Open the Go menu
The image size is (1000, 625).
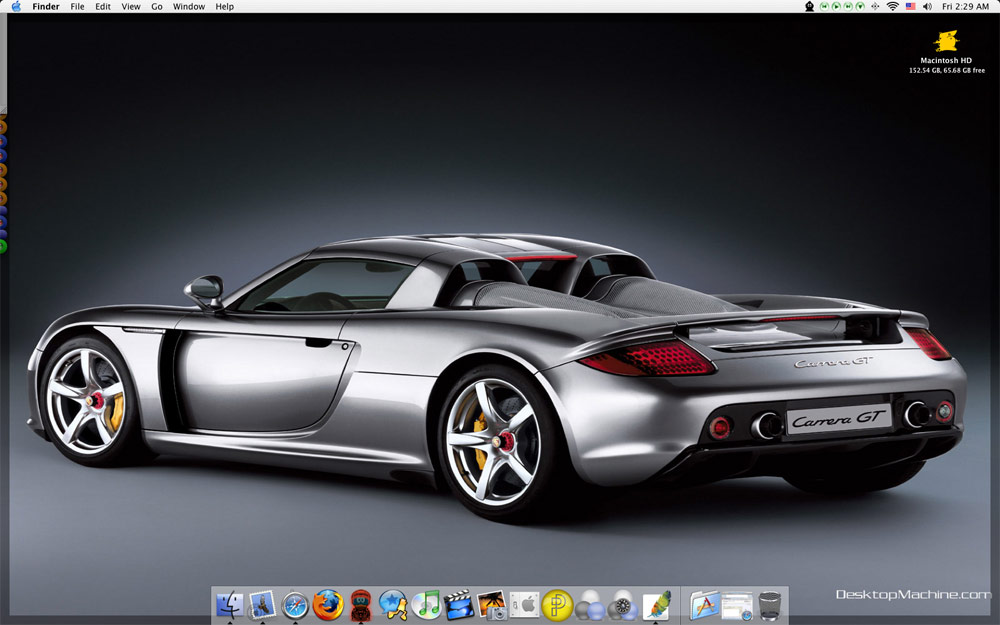tap(157, 6)
